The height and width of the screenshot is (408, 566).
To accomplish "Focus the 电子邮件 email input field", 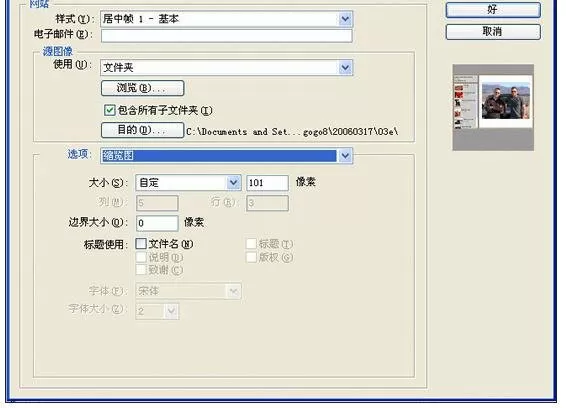I will pos(226,35).
